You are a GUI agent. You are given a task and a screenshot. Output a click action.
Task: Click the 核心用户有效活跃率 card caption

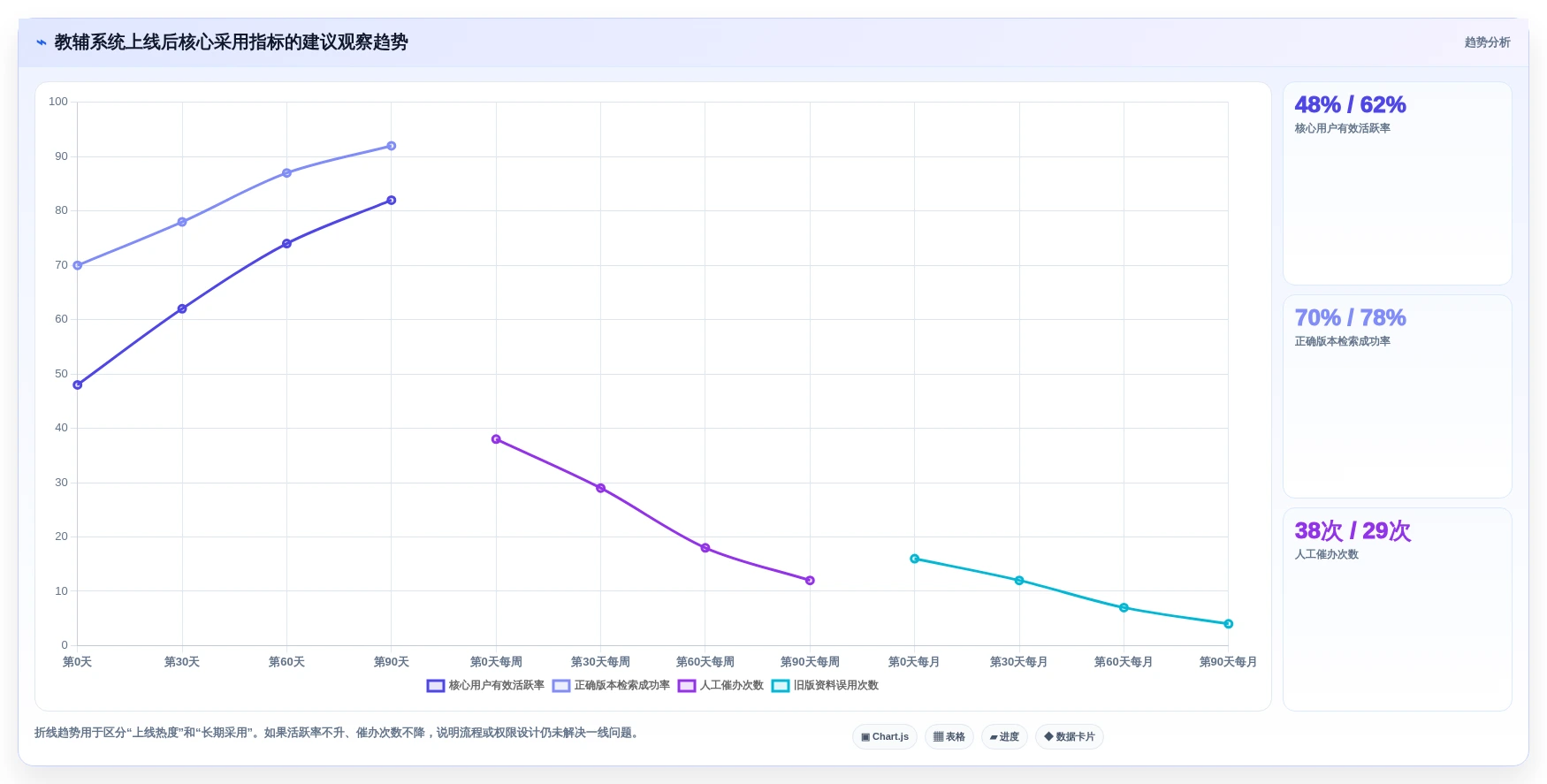(x=1342, y=129)
